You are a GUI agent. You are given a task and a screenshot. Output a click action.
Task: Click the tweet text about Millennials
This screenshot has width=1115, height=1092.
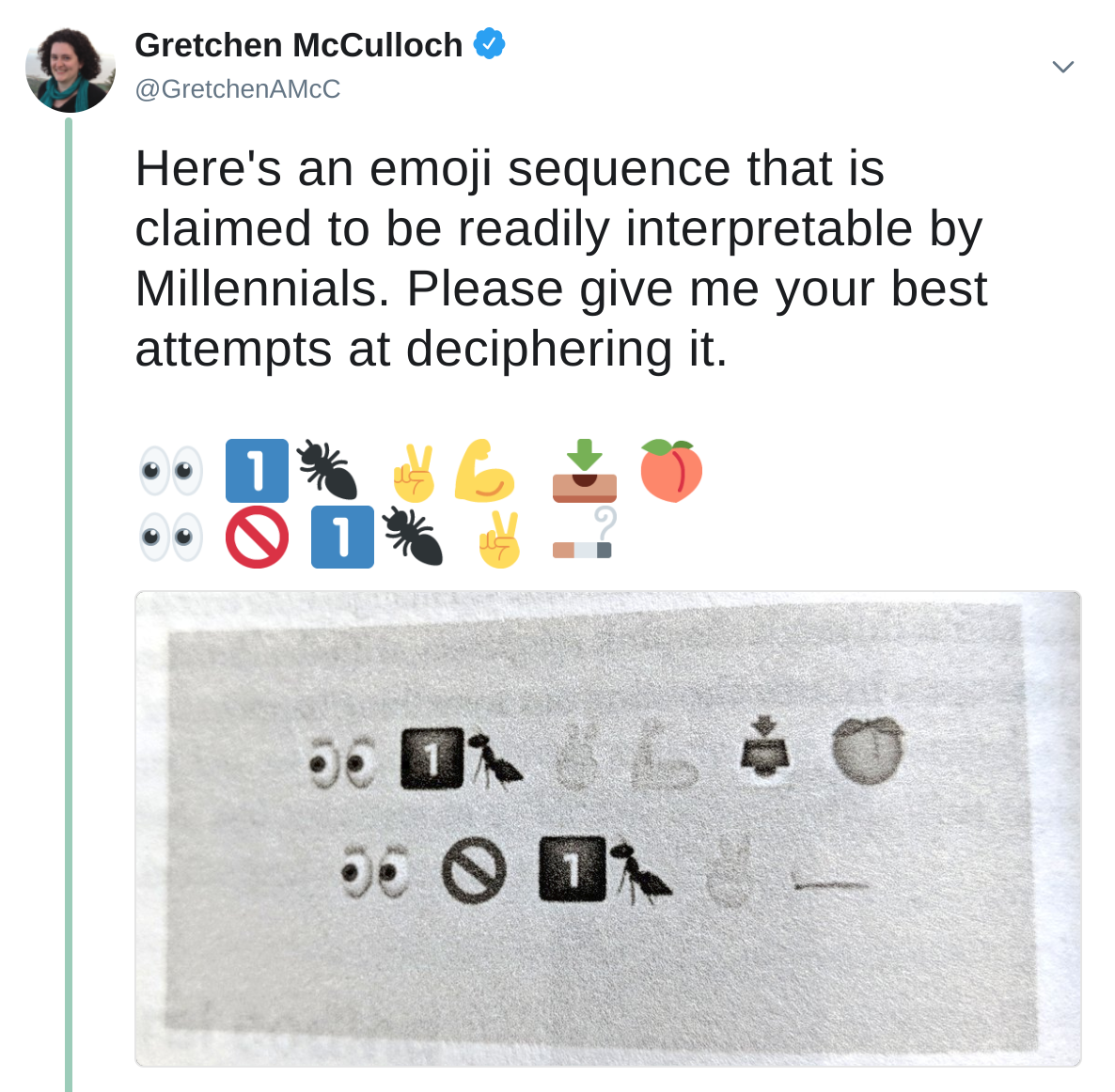point(561,258)
